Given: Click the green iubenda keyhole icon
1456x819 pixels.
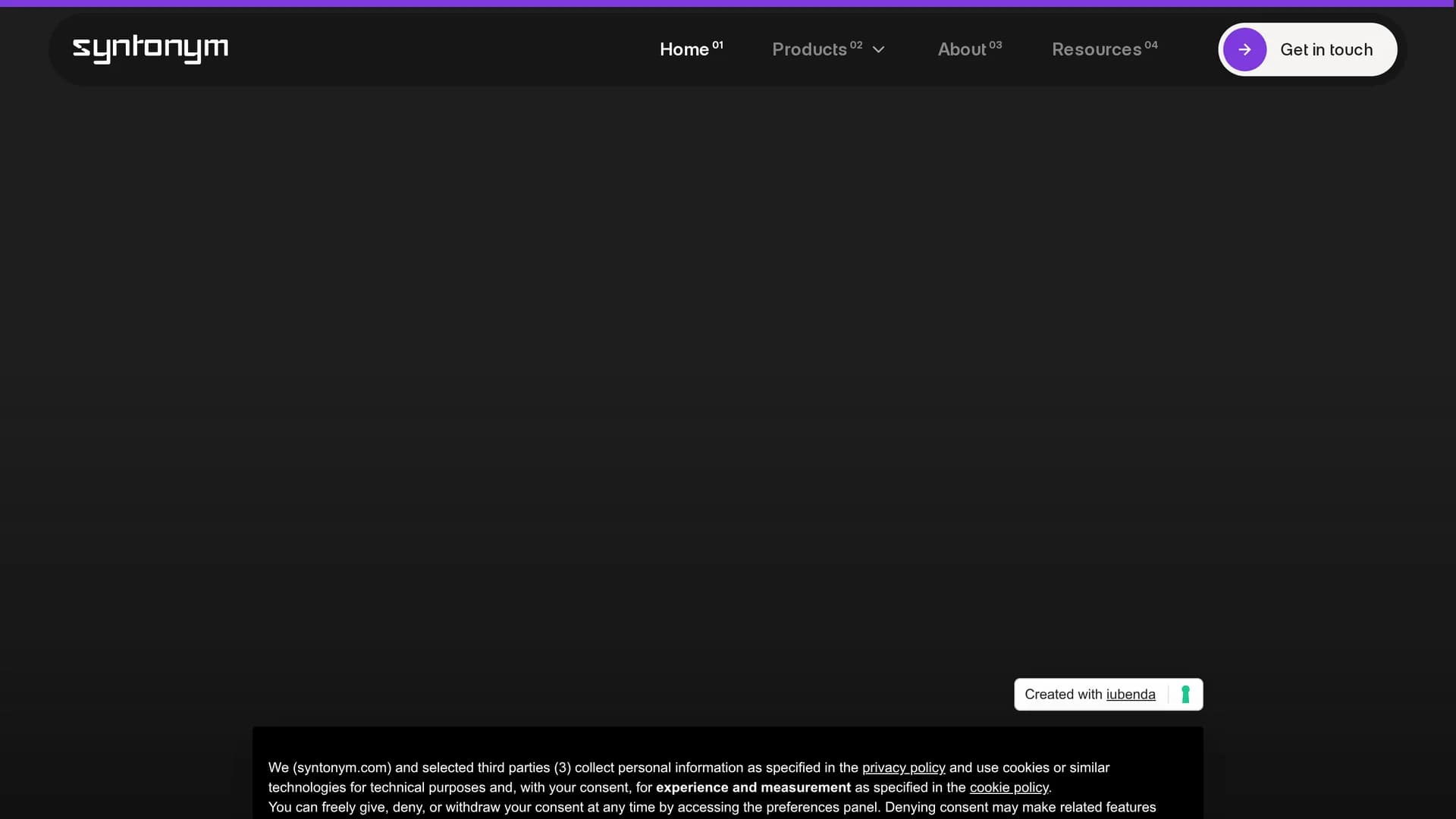Looking at the screenshot, I should 1185,695.
